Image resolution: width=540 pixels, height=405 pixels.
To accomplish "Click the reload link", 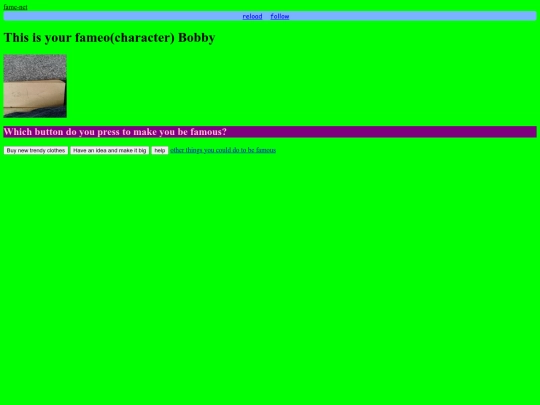I will click(x=252, y=16).
